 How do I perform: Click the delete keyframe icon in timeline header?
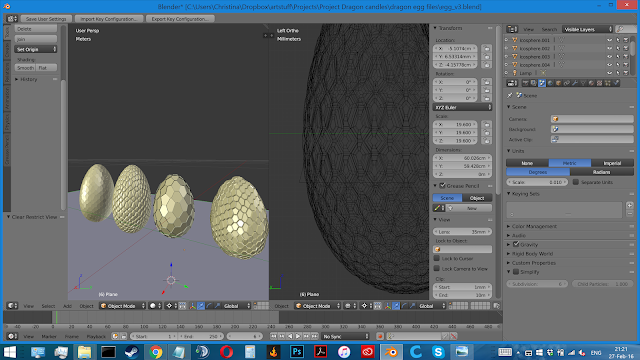[453, 336]
